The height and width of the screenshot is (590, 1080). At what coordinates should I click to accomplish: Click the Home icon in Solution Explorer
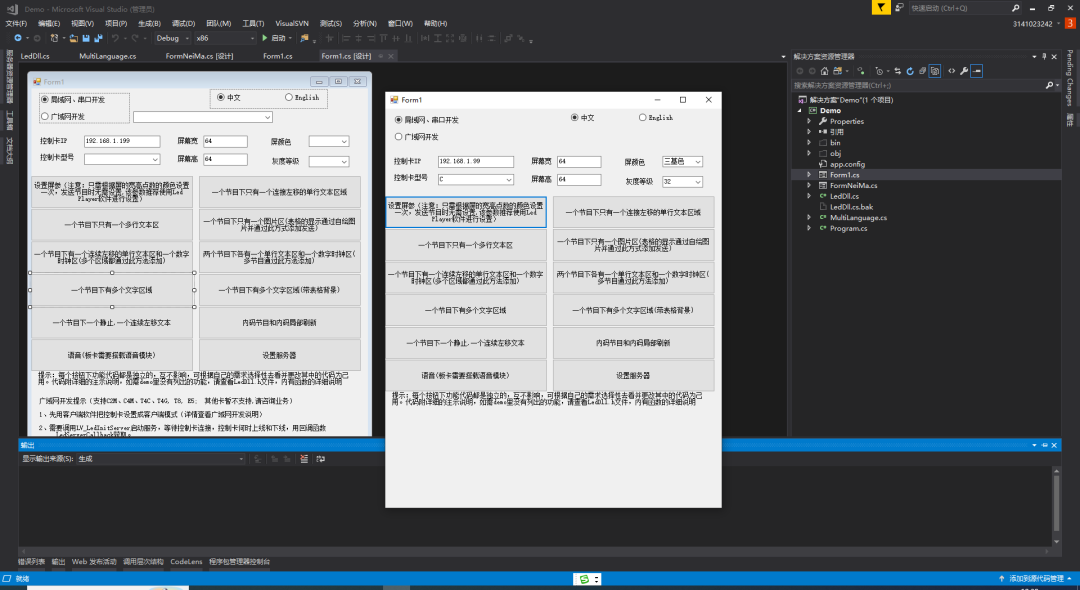[823, 71]
